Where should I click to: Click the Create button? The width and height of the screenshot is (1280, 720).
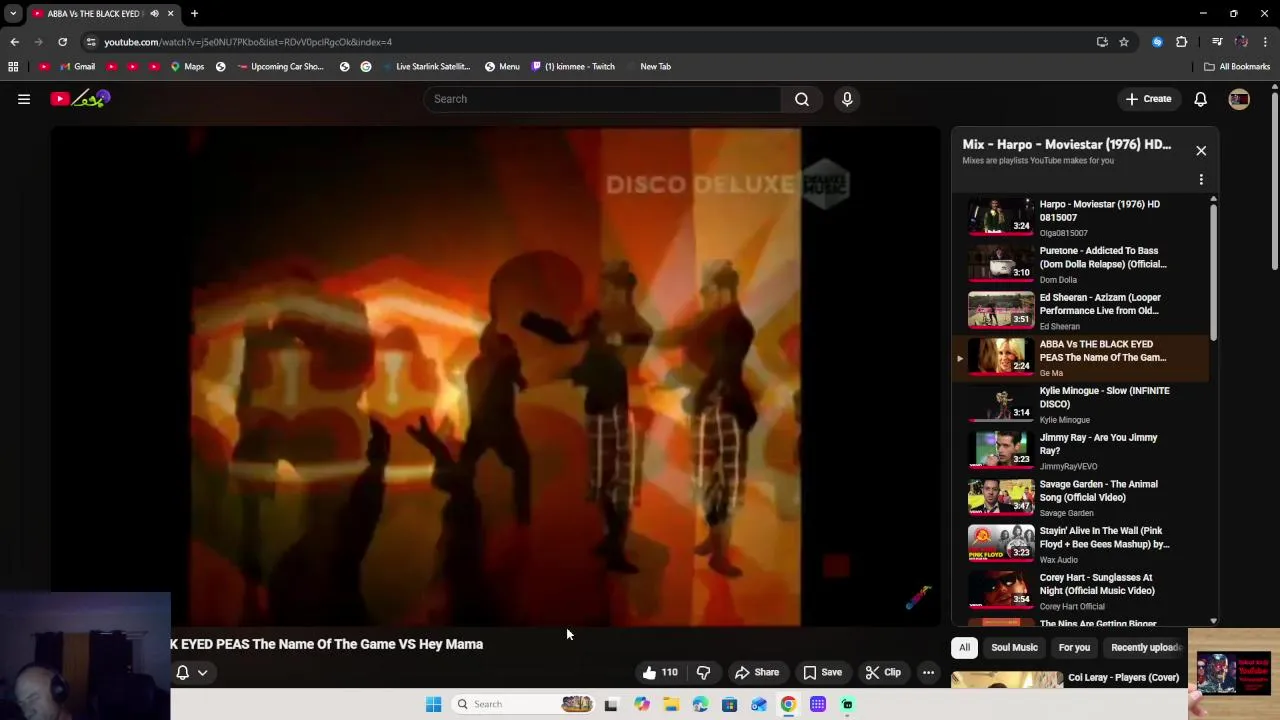[1148, 99]
